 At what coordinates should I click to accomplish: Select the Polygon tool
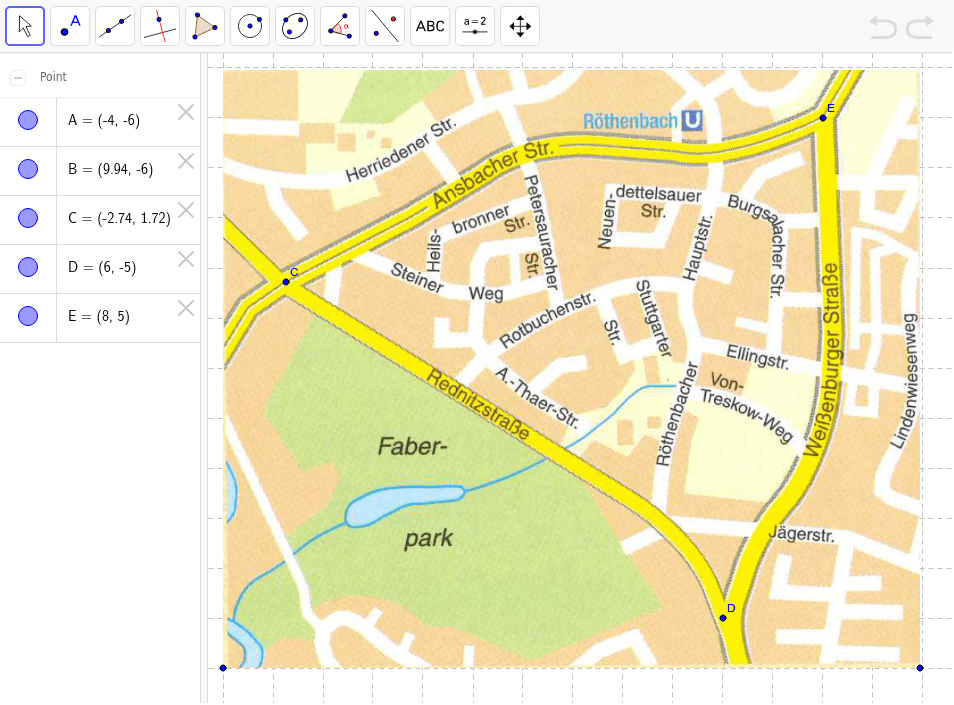pyautogui.click(x=205, y=26)
